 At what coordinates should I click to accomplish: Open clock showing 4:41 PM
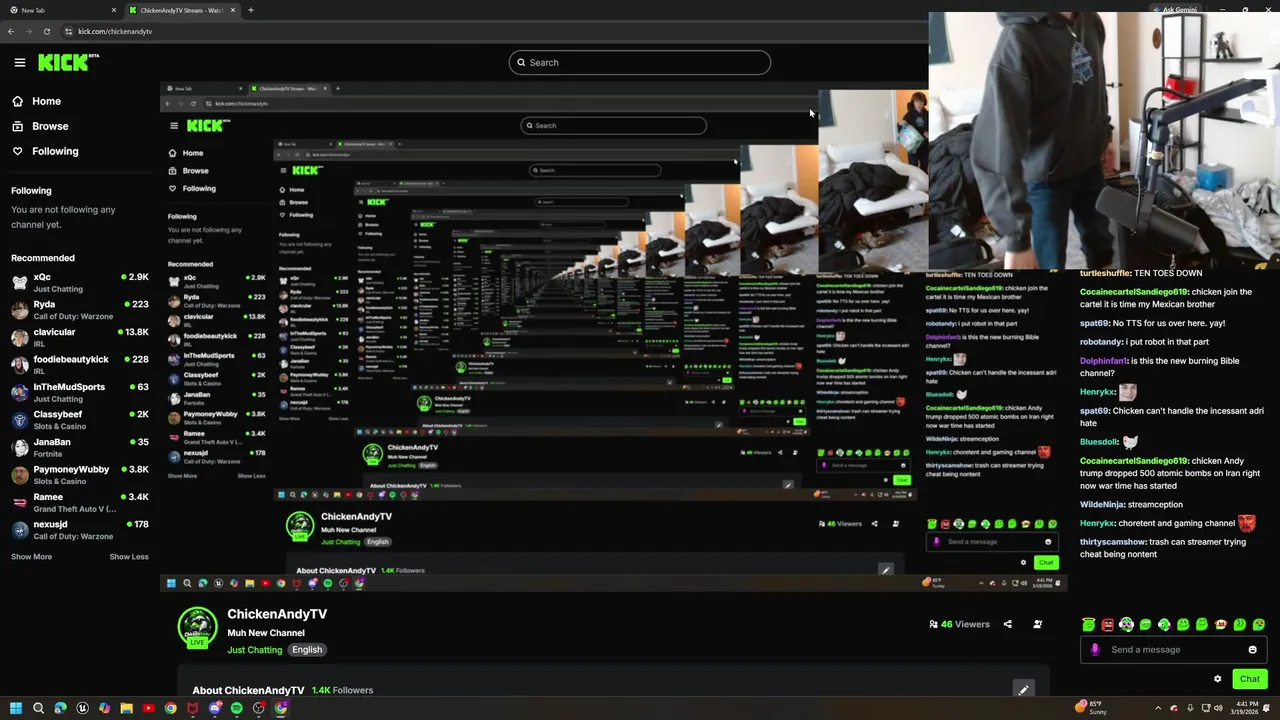tap(1245, 708)
